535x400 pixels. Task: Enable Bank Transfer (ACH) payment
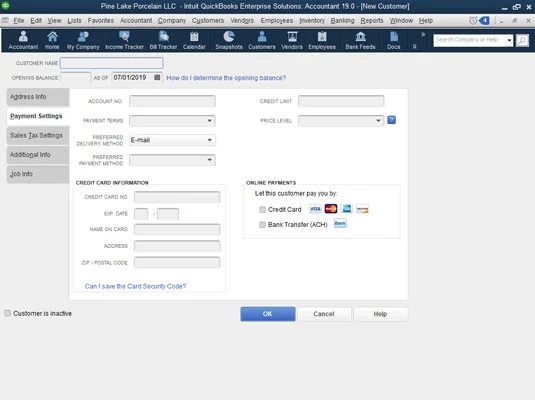pos(262,225)
